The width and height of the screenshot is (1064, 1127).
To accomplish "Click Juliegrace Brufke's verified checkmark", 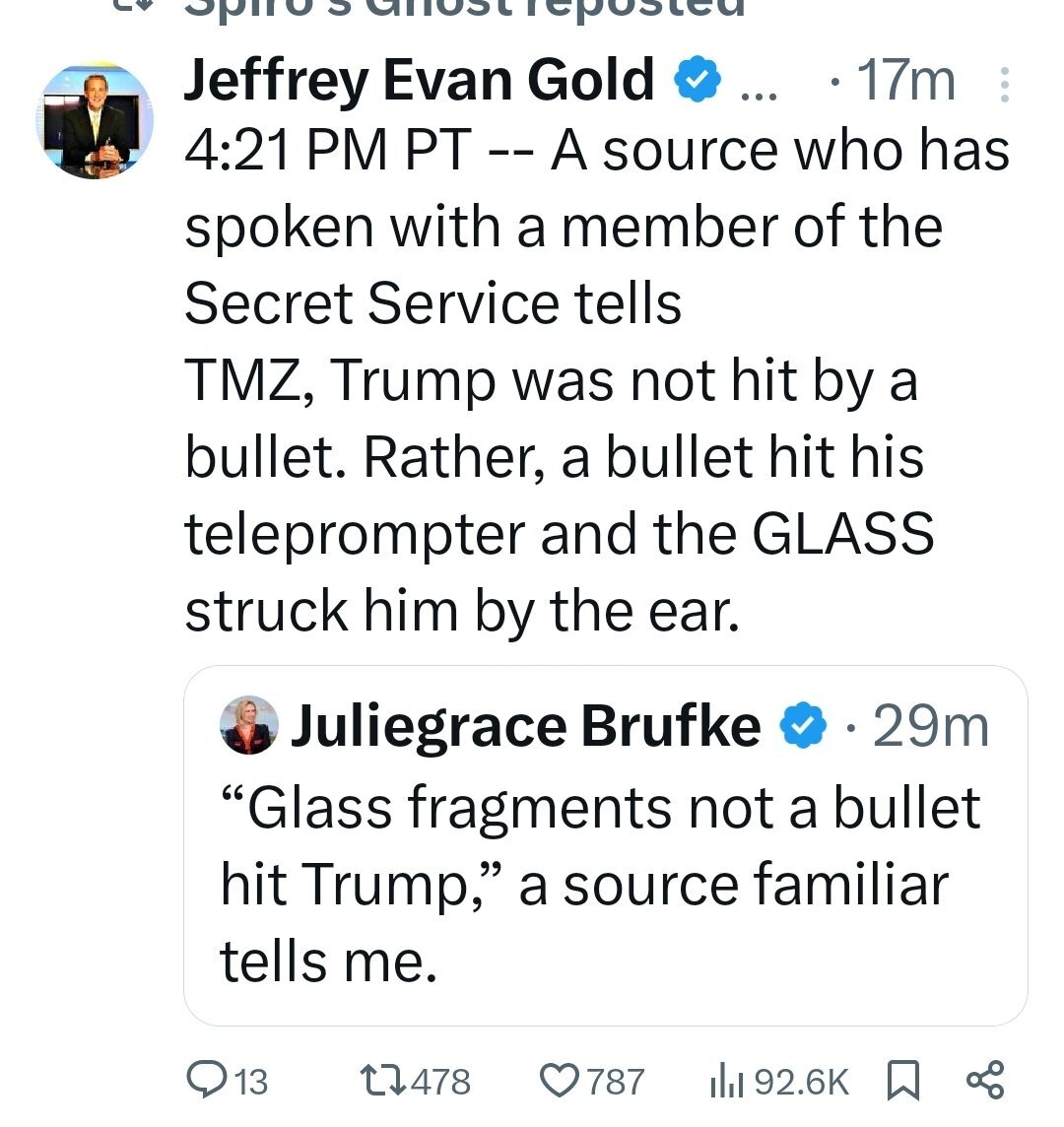I will click(x=804, y=726).
